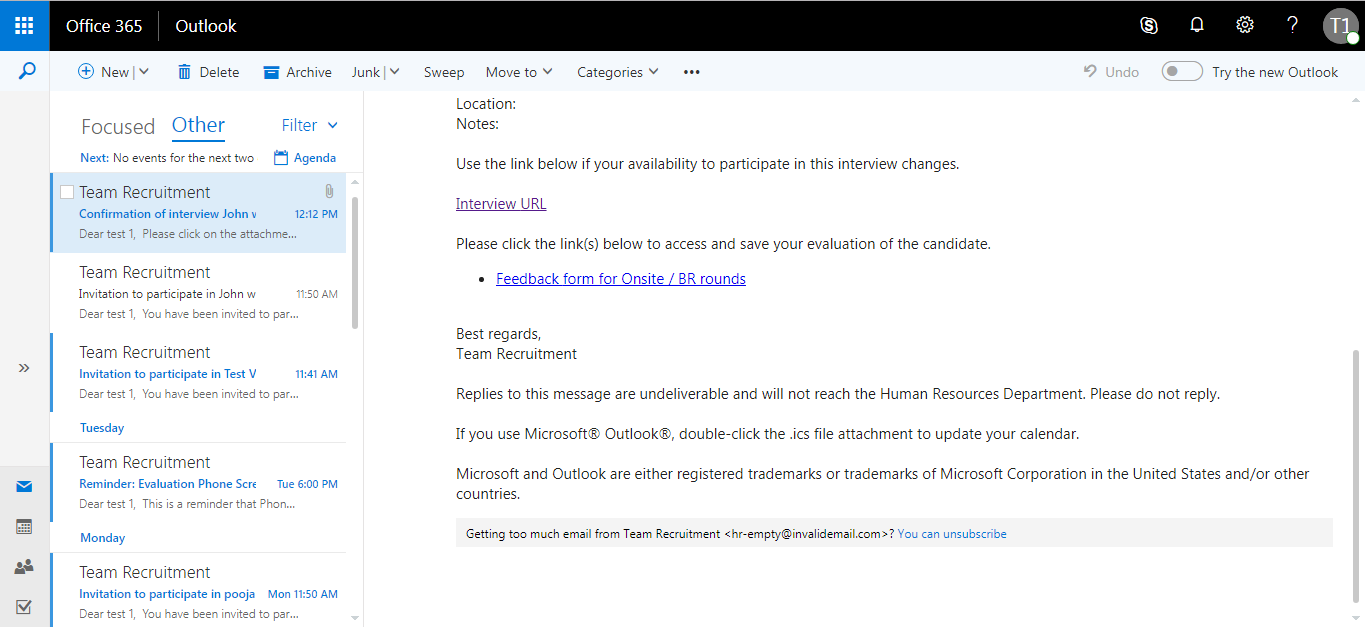Open the Categories dropdown
The width and height of the screenshot is (1365, 627).
pos(618,72)
